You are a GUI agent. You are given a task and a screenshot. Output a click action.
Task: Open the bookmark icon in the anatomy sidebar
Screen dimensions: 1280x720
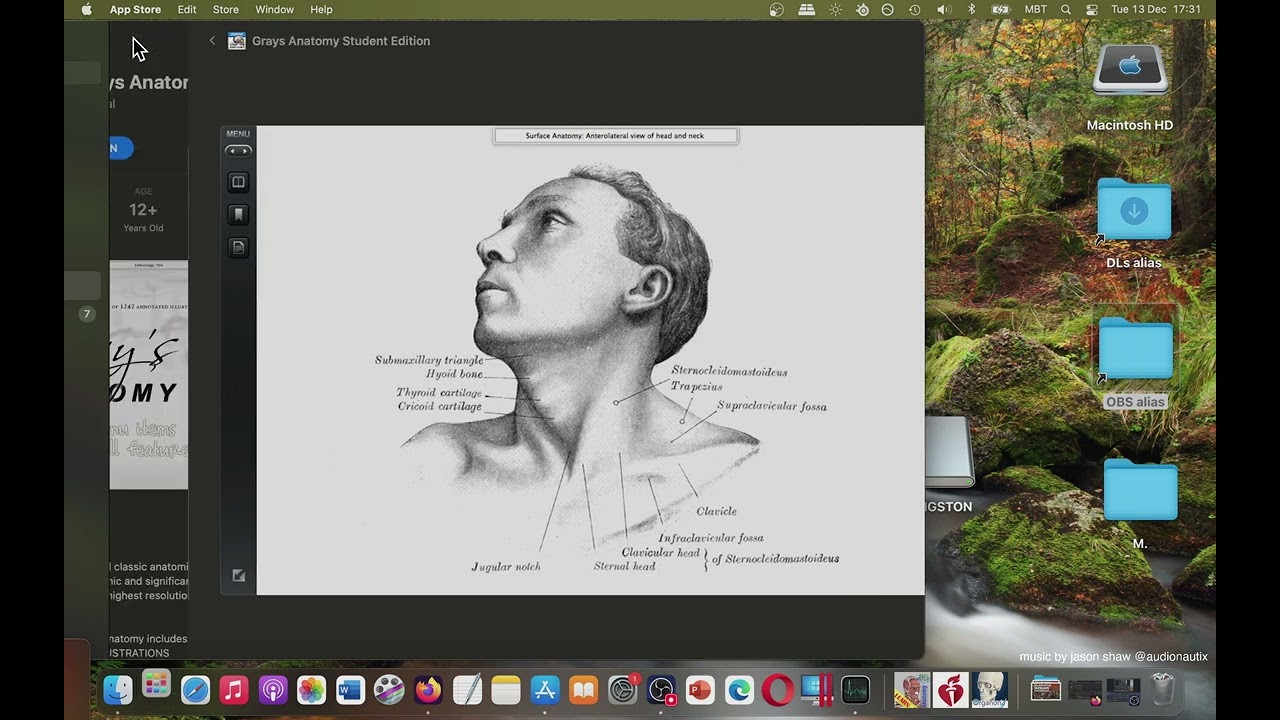(x=238, y=214)
